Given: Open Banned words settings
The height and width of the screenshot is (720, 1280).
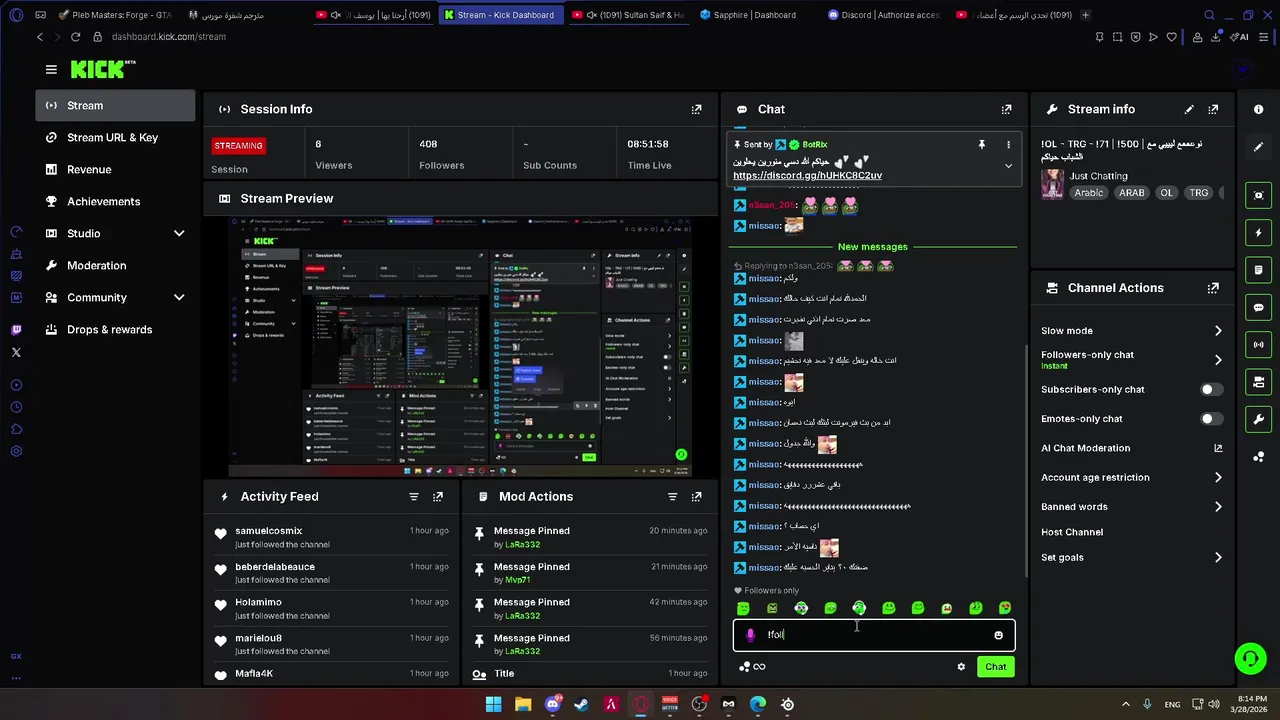Looking at the screenshot, I should pyautogui.click(x=1131, y=507).
